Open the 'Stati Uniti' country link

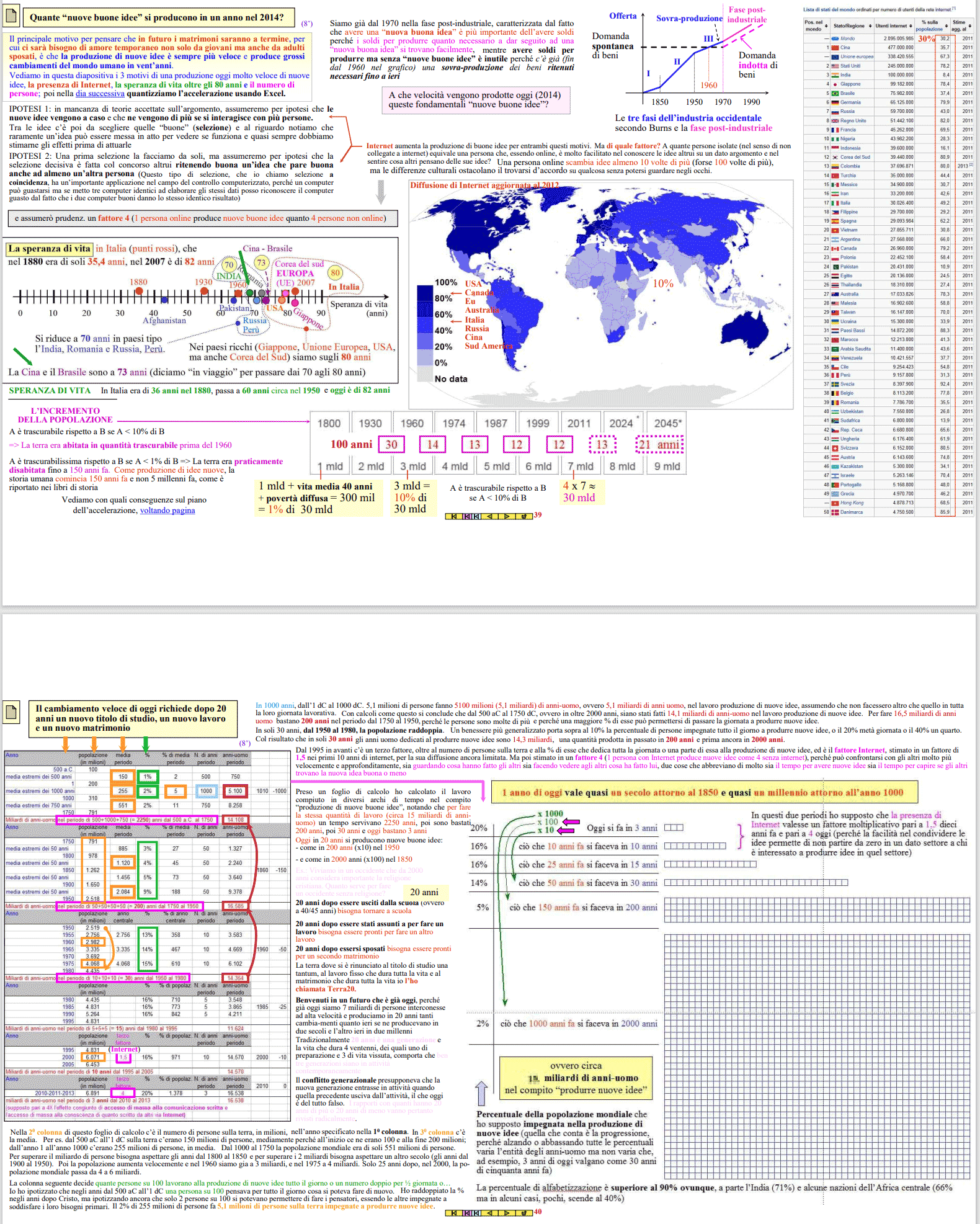click(850, 66)
